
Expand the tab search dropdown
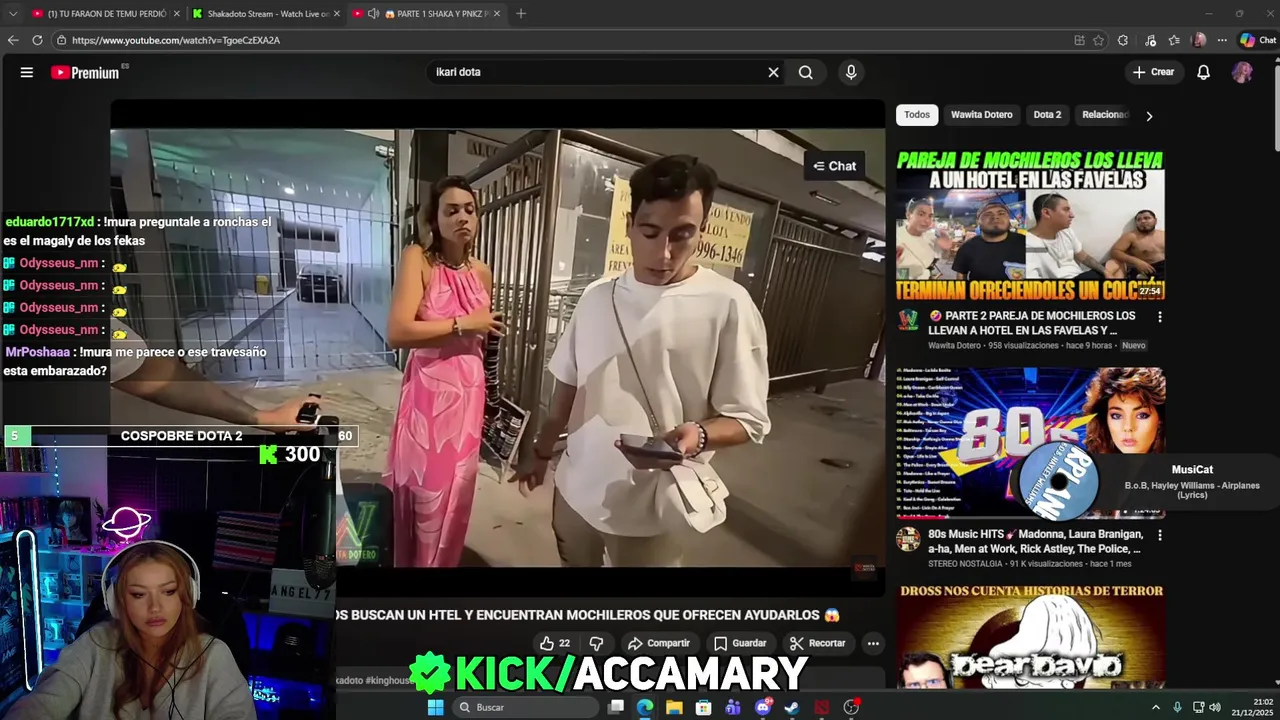click(13, 14)
